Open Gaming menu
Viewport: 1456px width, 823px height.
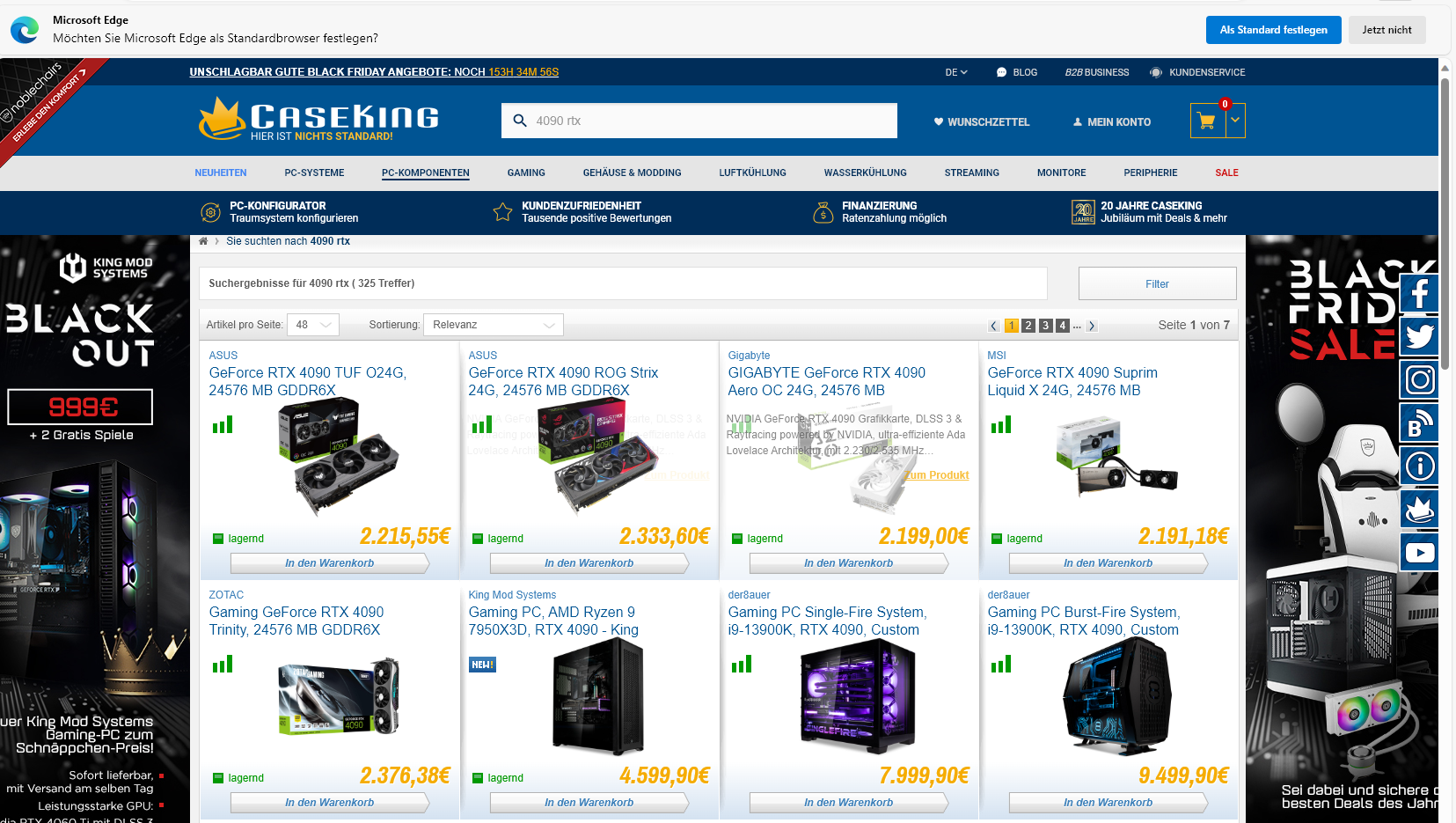tap(526, 173)
